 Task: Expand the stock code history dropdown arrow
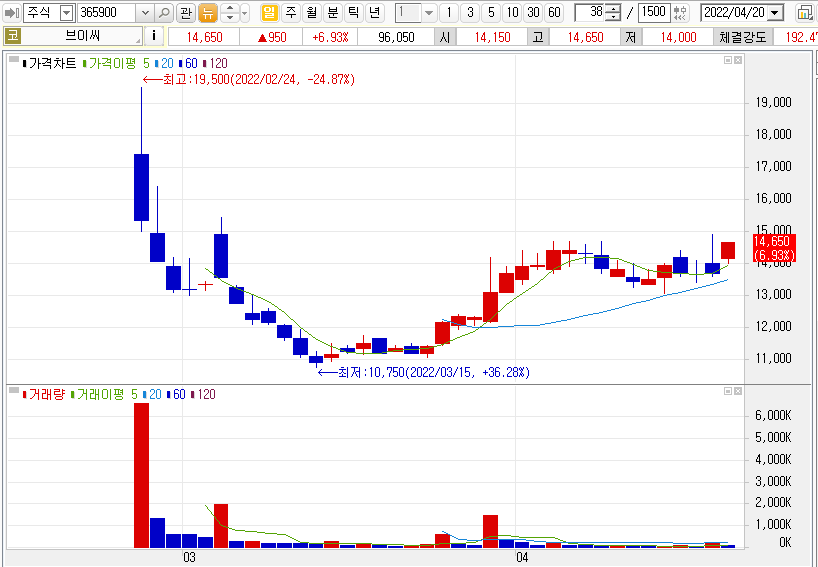coord(145,13)
